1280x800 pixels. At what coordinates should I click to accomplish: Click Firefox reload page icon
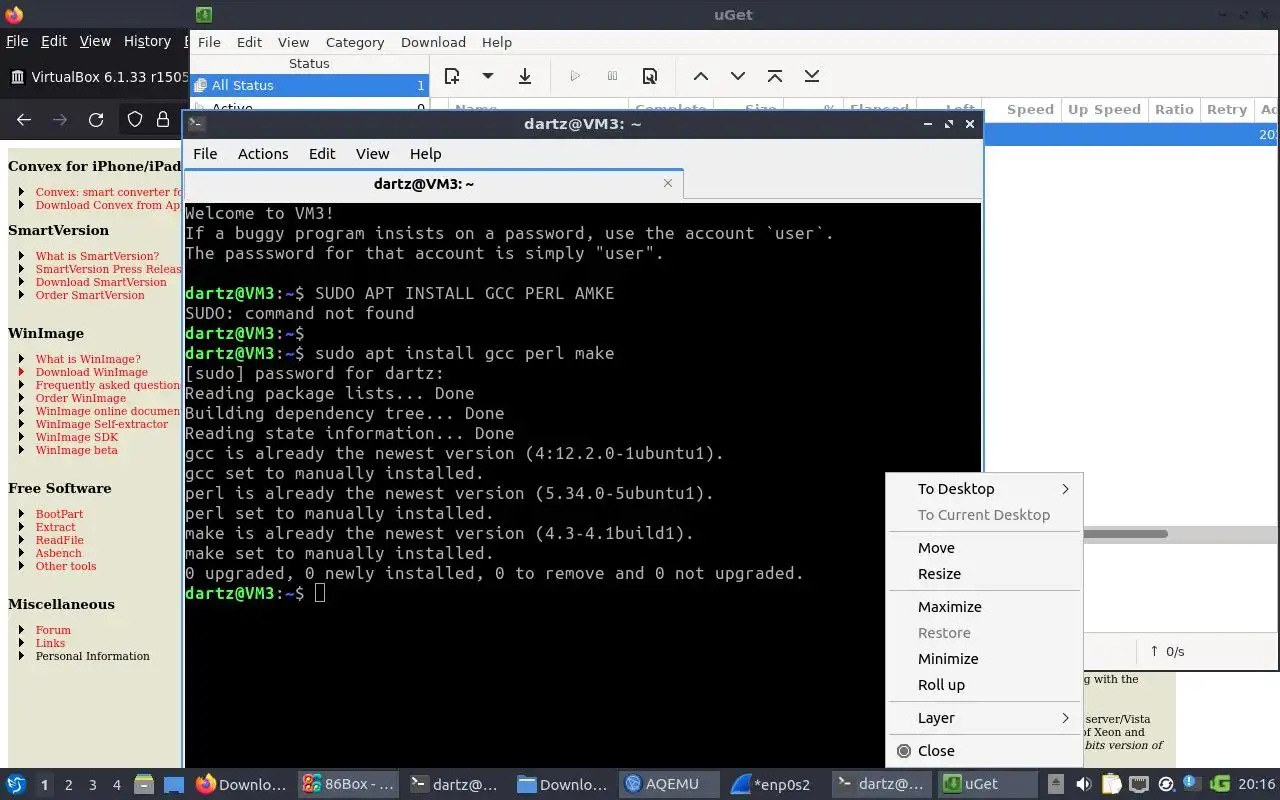(96, 119)
